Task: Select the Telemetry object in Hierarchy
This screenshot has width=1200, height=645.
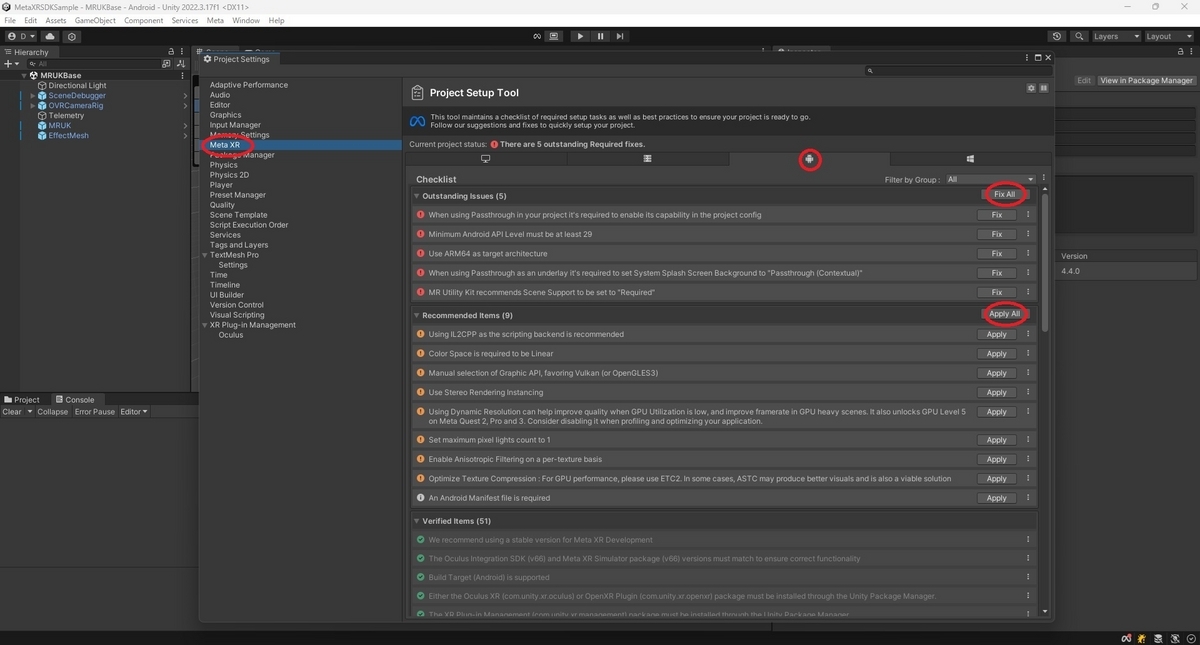Action: [x=66, y=115]
